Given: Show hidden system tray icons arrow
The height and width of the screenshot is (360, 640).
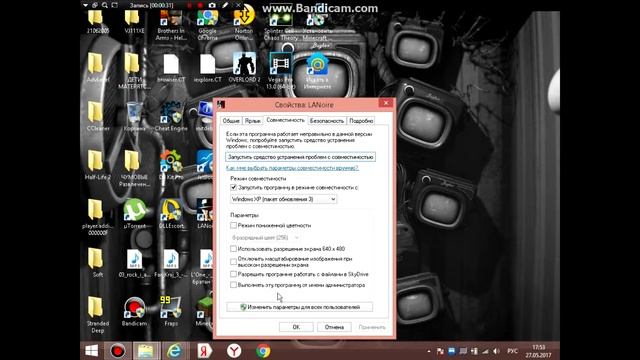Looking at the screenshot, I should (x=429, y=351).
